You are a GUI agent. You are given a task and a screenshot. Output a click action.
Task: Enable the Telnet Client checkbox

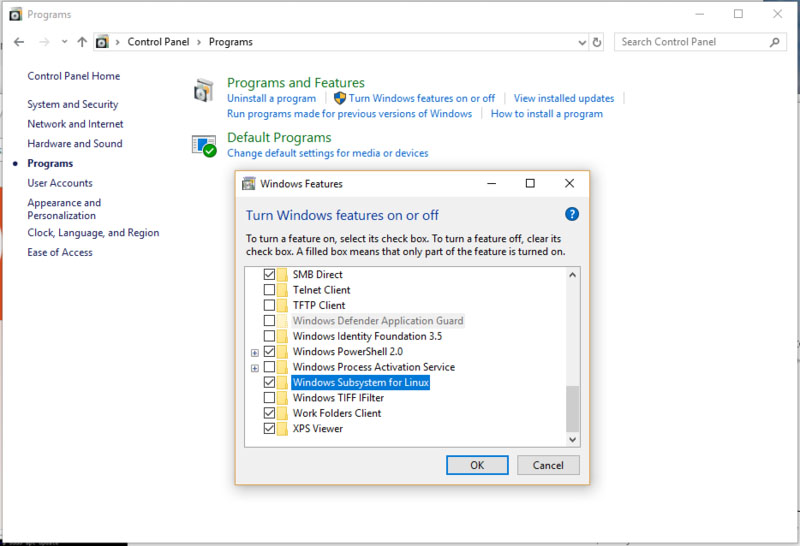(x=269, y=290)
